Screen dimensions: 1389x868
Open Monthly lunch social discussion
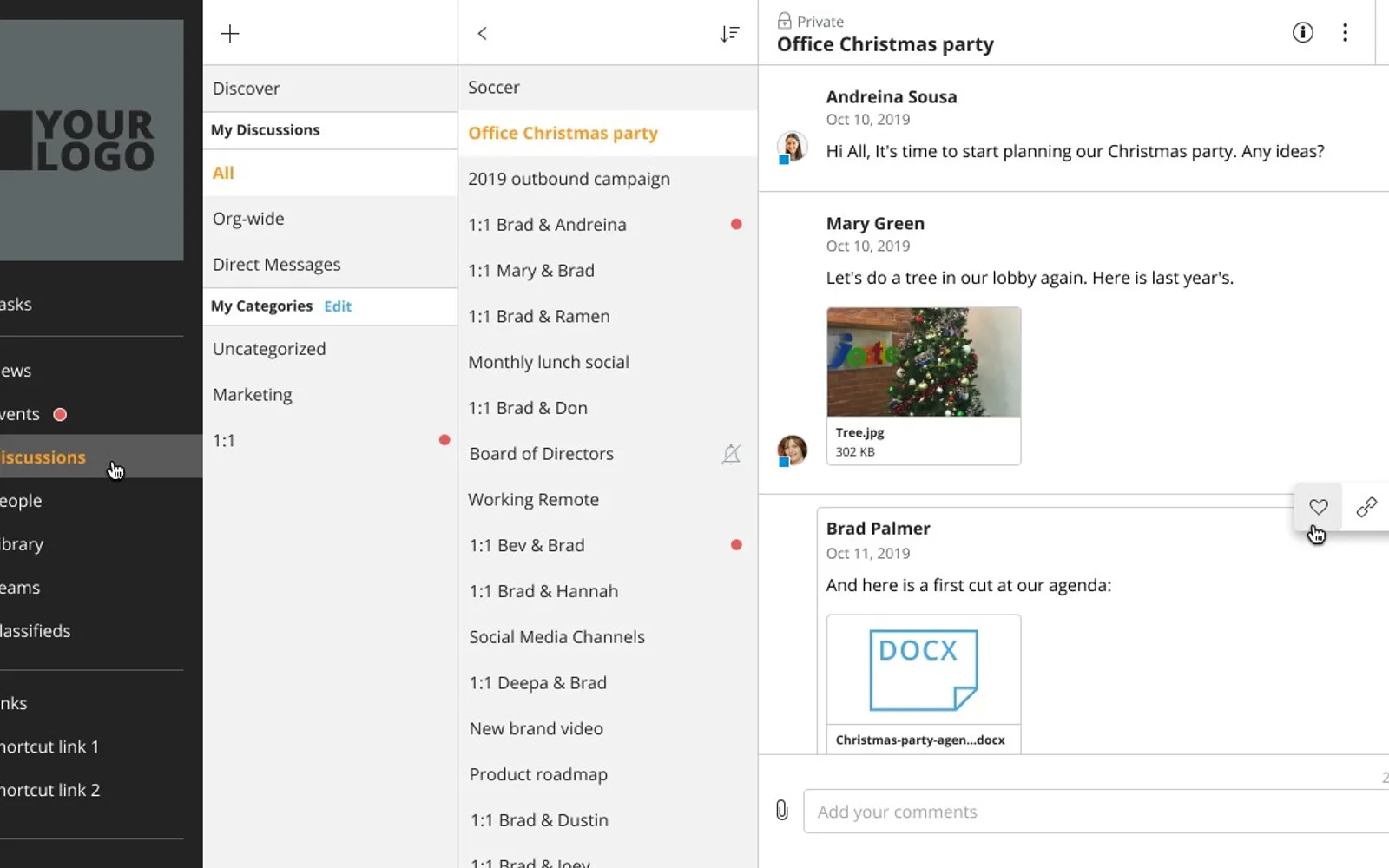608,362
